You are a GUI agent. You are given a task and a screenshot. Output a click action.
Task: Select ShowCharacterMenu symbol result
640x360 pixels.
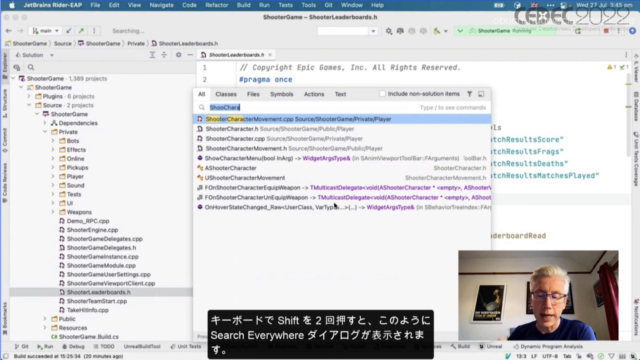(342, 158)
